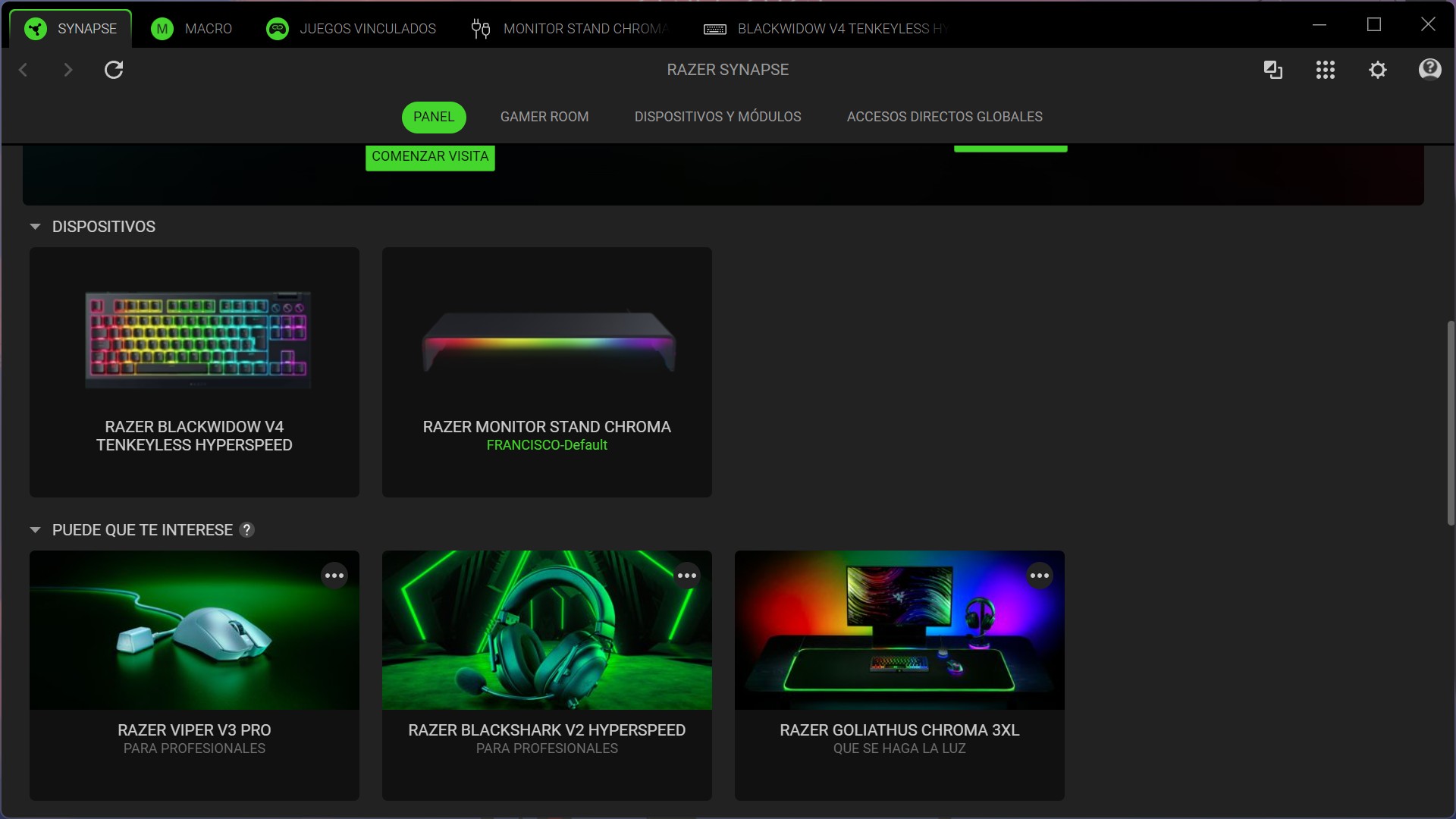Viewport: 1456px width, 819px height.
Task: Open options menu on Razer Viper V3 Pro card
Action: [334, 576]
